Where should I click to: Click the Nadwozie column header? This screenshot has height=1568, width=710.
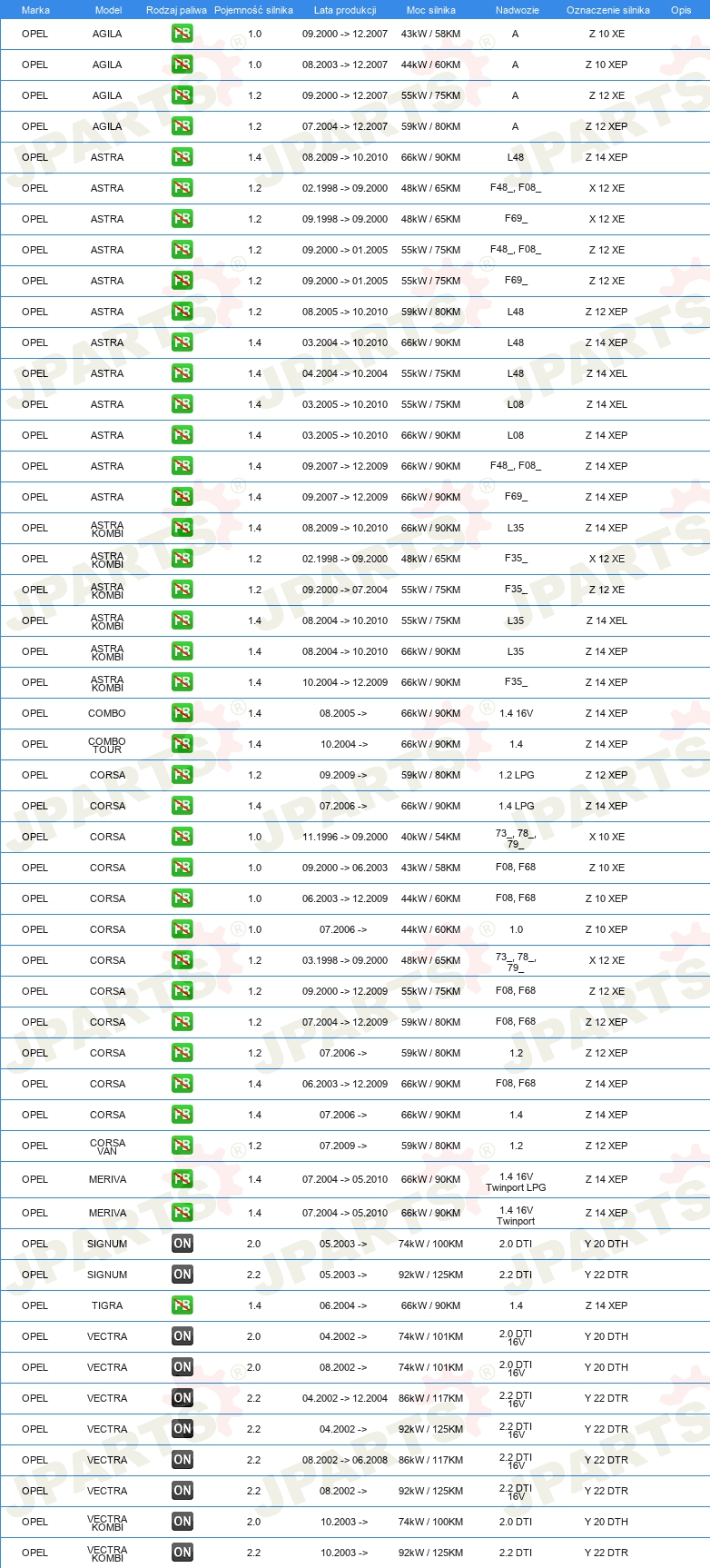click(x=518, y=10)
